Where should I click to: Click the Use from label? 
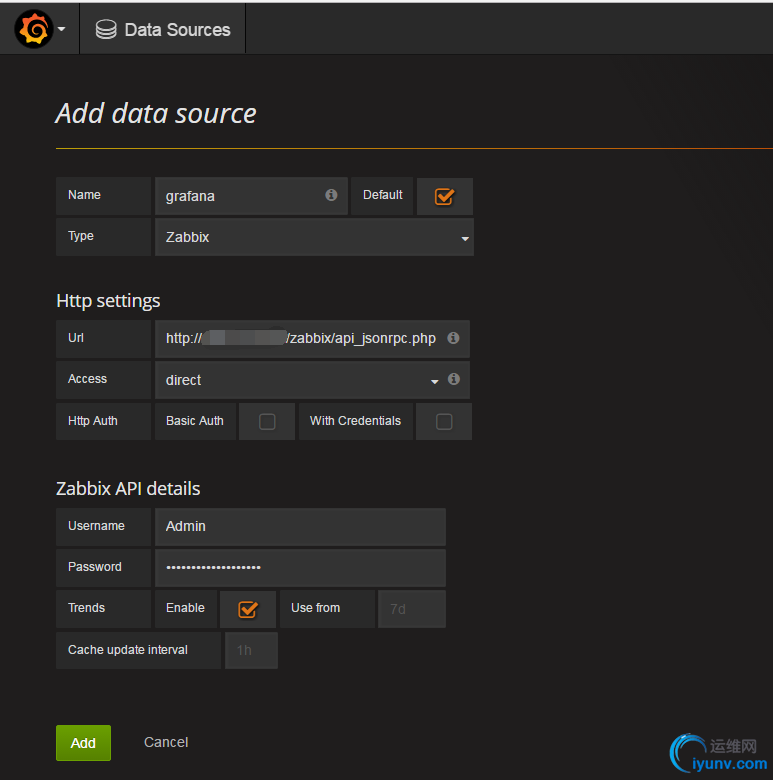pyautogui.click(x=315, y=608)
